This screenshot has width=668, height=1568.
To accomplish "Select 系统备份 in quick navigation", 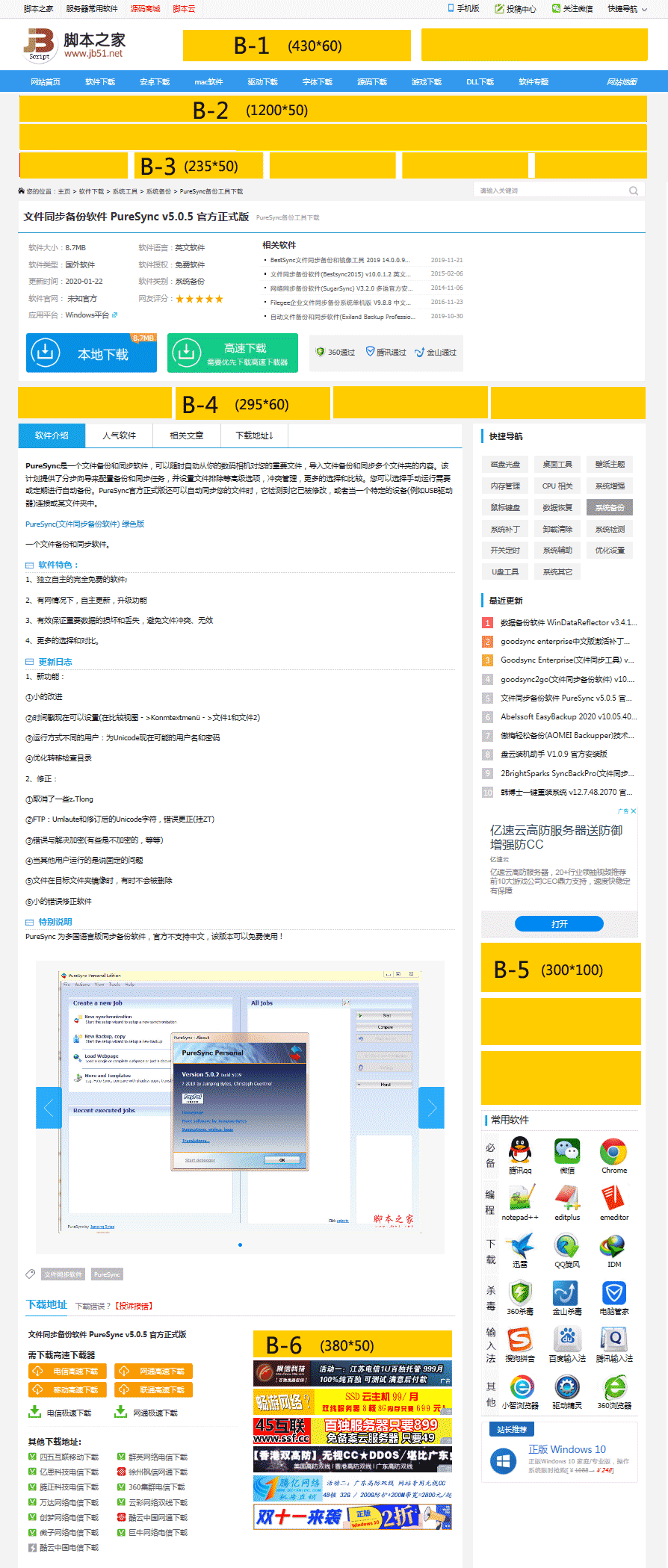I will pos(610,508).
